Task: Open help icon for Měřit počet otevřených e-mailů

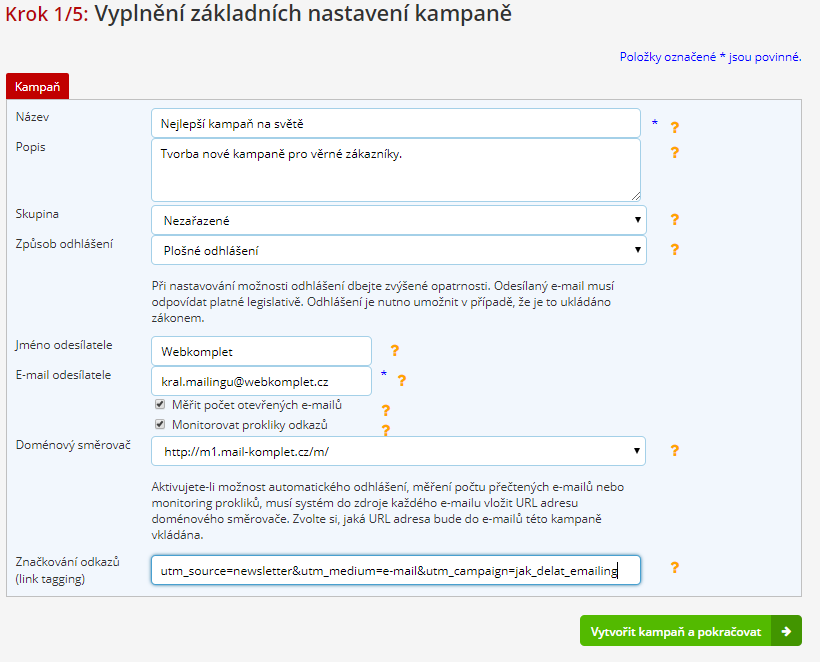Action: (x=385, y=410)
